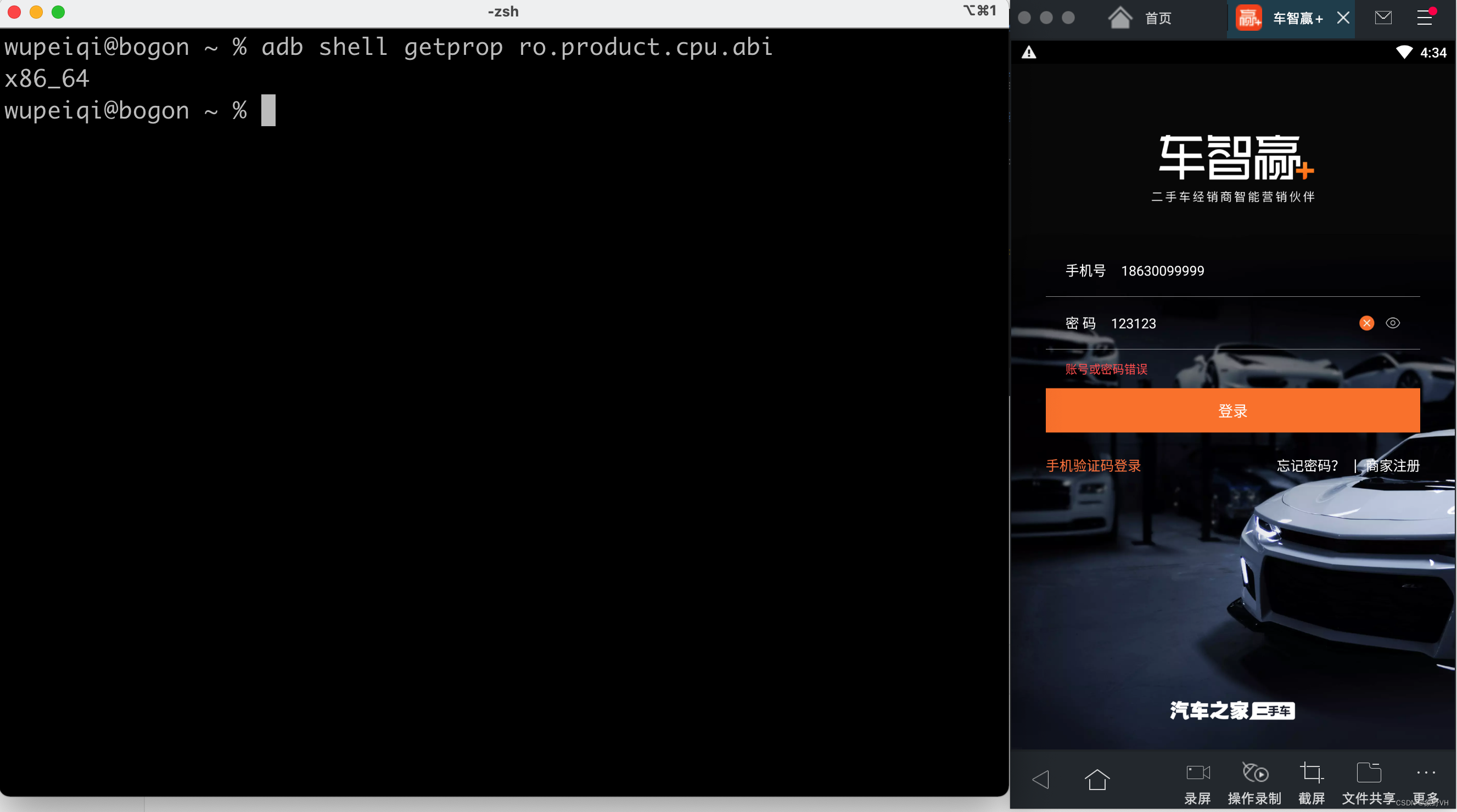Click the password field showing 123123

click(x=1232, y=323)
